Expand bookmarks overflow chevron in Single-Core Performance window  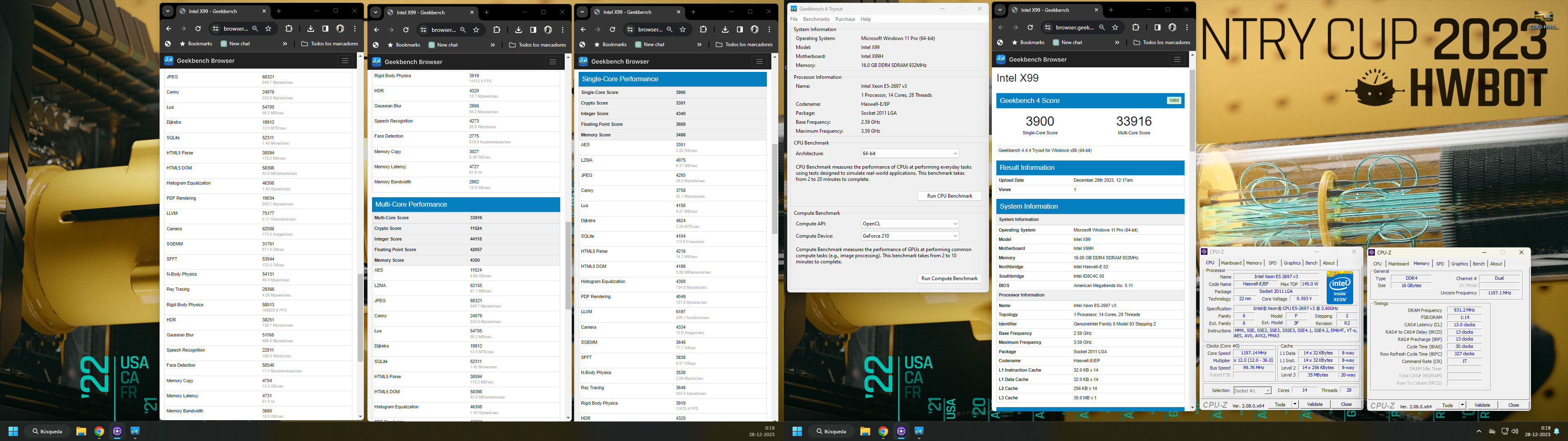click(x=699, y=45)
